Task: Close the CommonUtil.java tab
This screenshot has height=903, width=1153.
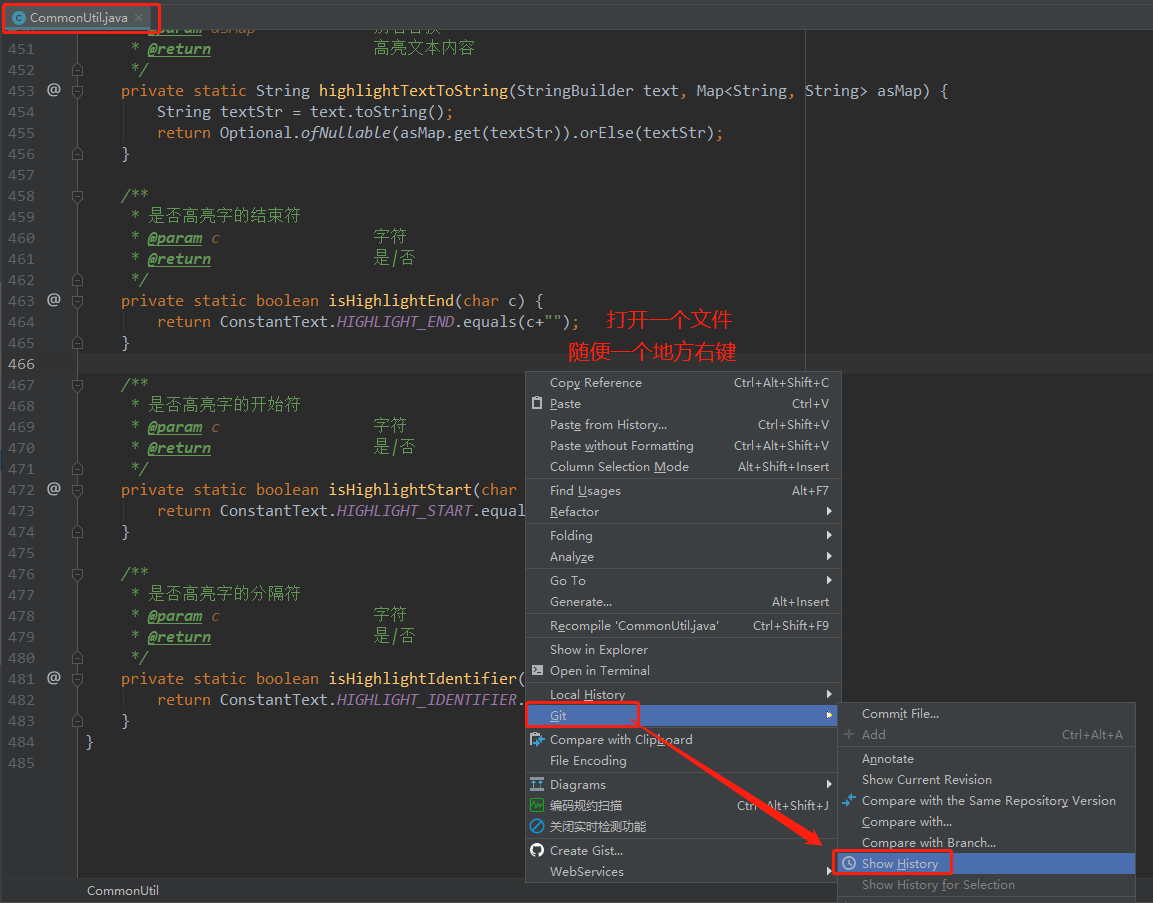Action: pos(139,18)
